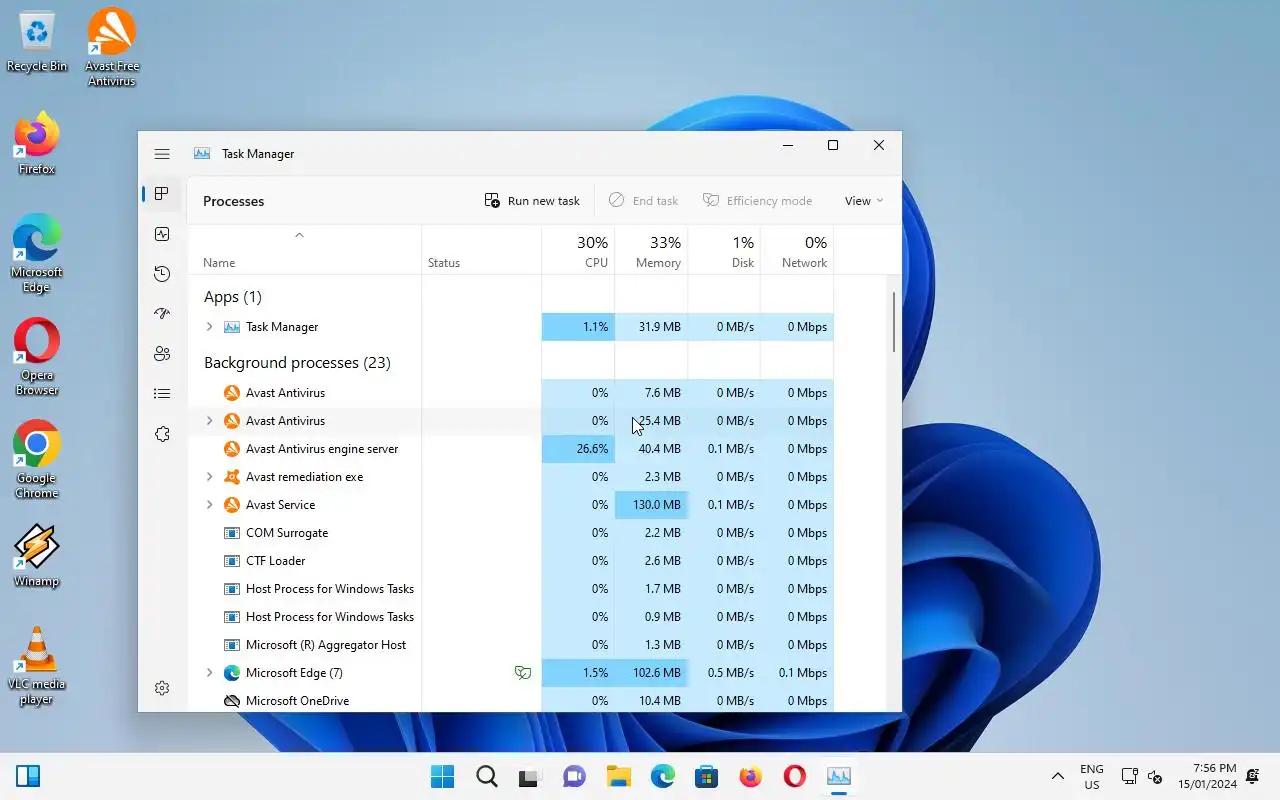Click the 130.0 MB Avast Service memory cell
1280x800 pixels.
[651, 505]
